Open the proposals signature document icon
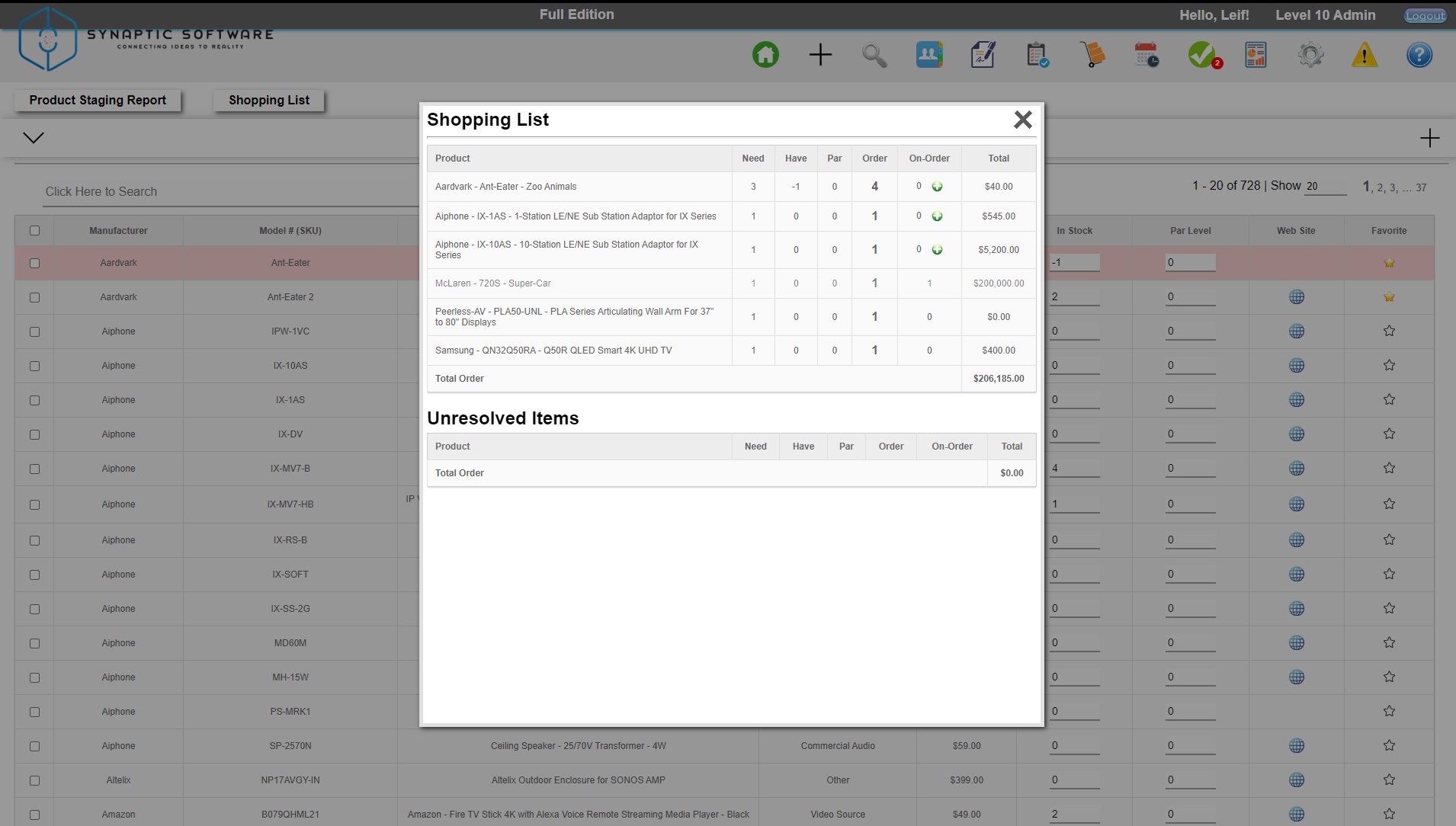The image size is (1456, 826). coord(982,54)
